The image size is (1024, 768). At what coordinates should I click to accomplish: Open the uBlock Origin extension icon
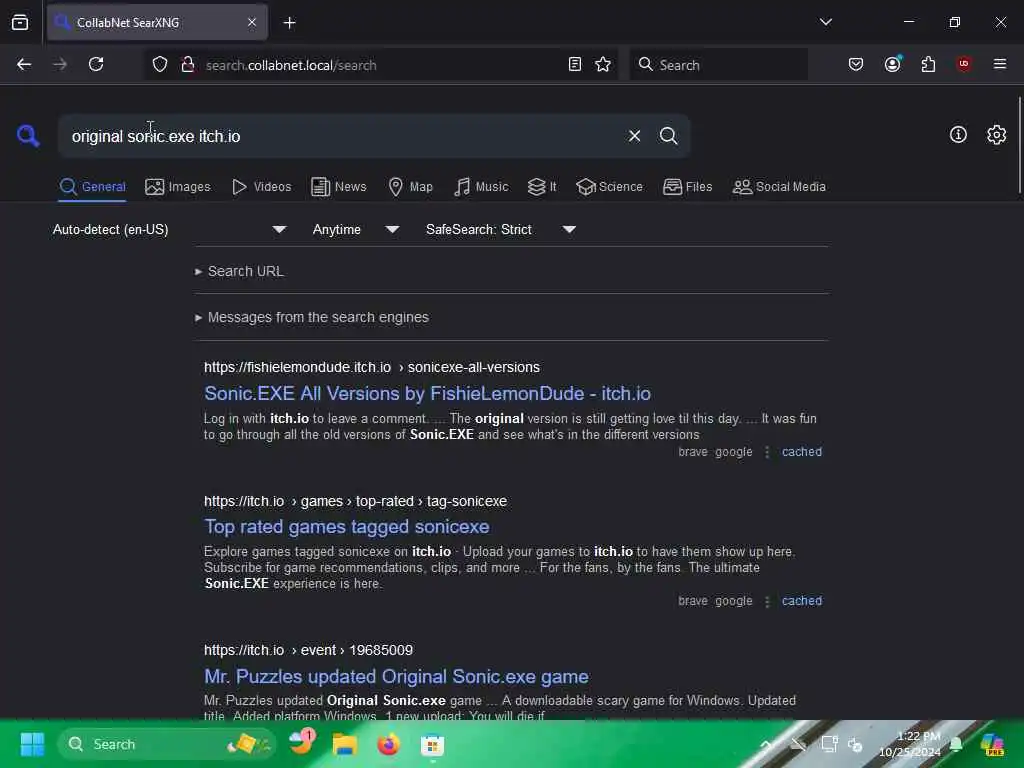pyautogui.click(x=964, y=64)
